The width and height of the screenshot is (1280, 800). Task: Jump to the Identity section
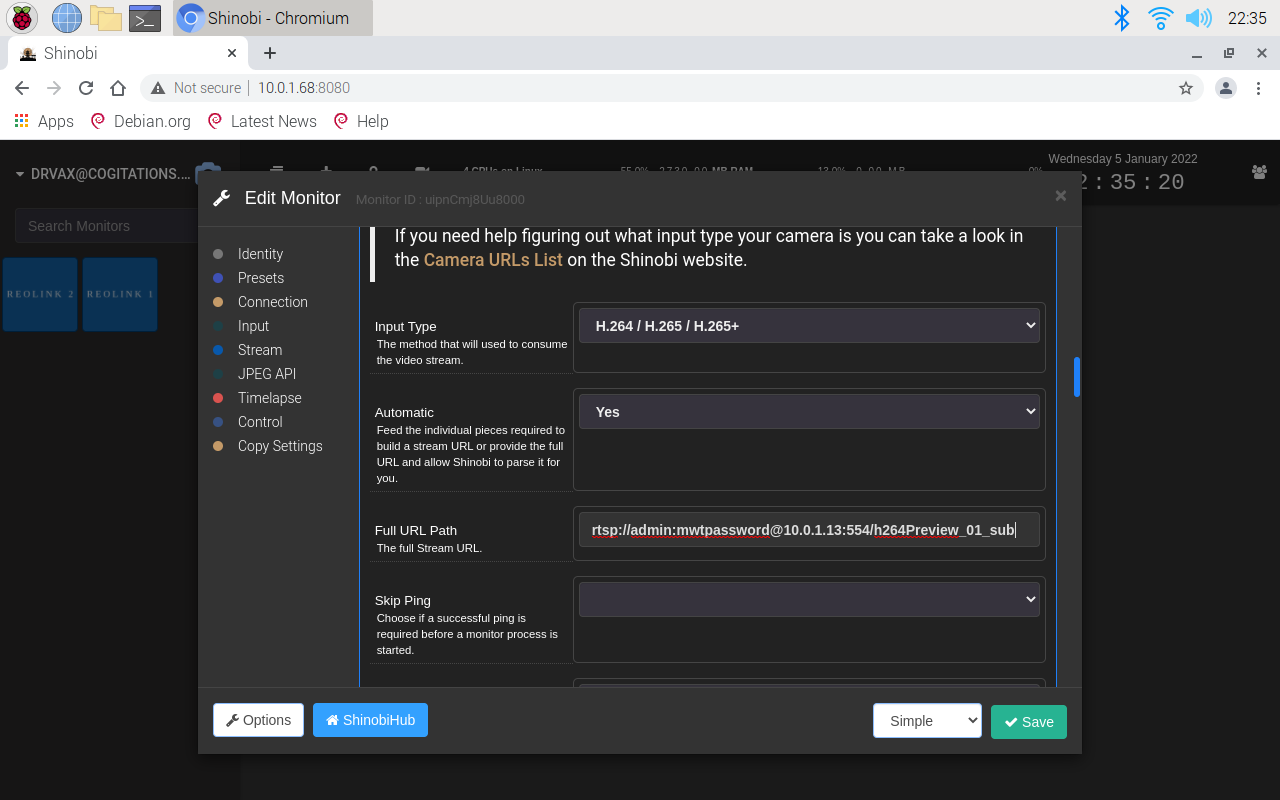260,254
